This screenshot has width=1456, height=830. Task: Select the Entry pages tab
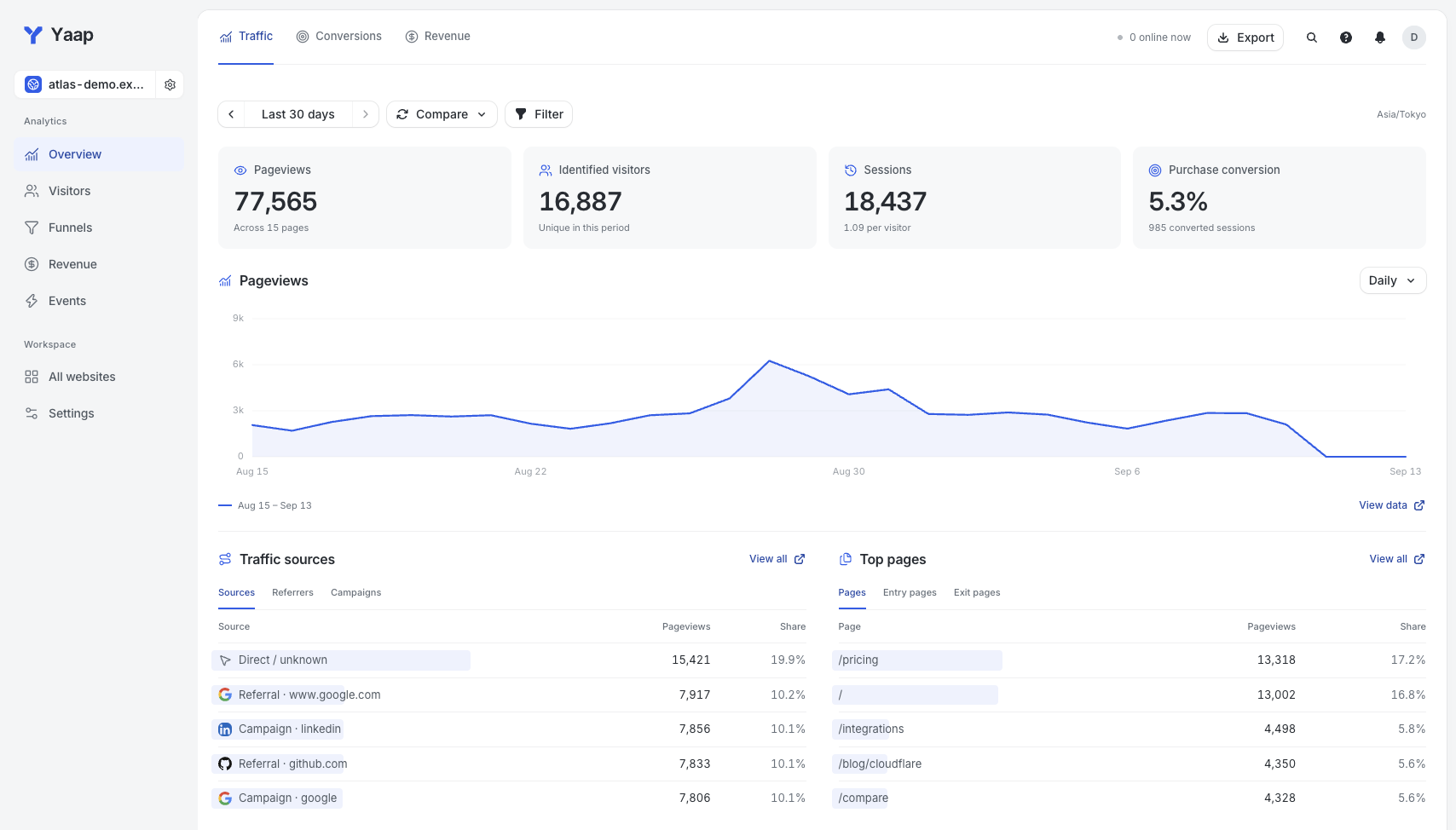(910, 592)
